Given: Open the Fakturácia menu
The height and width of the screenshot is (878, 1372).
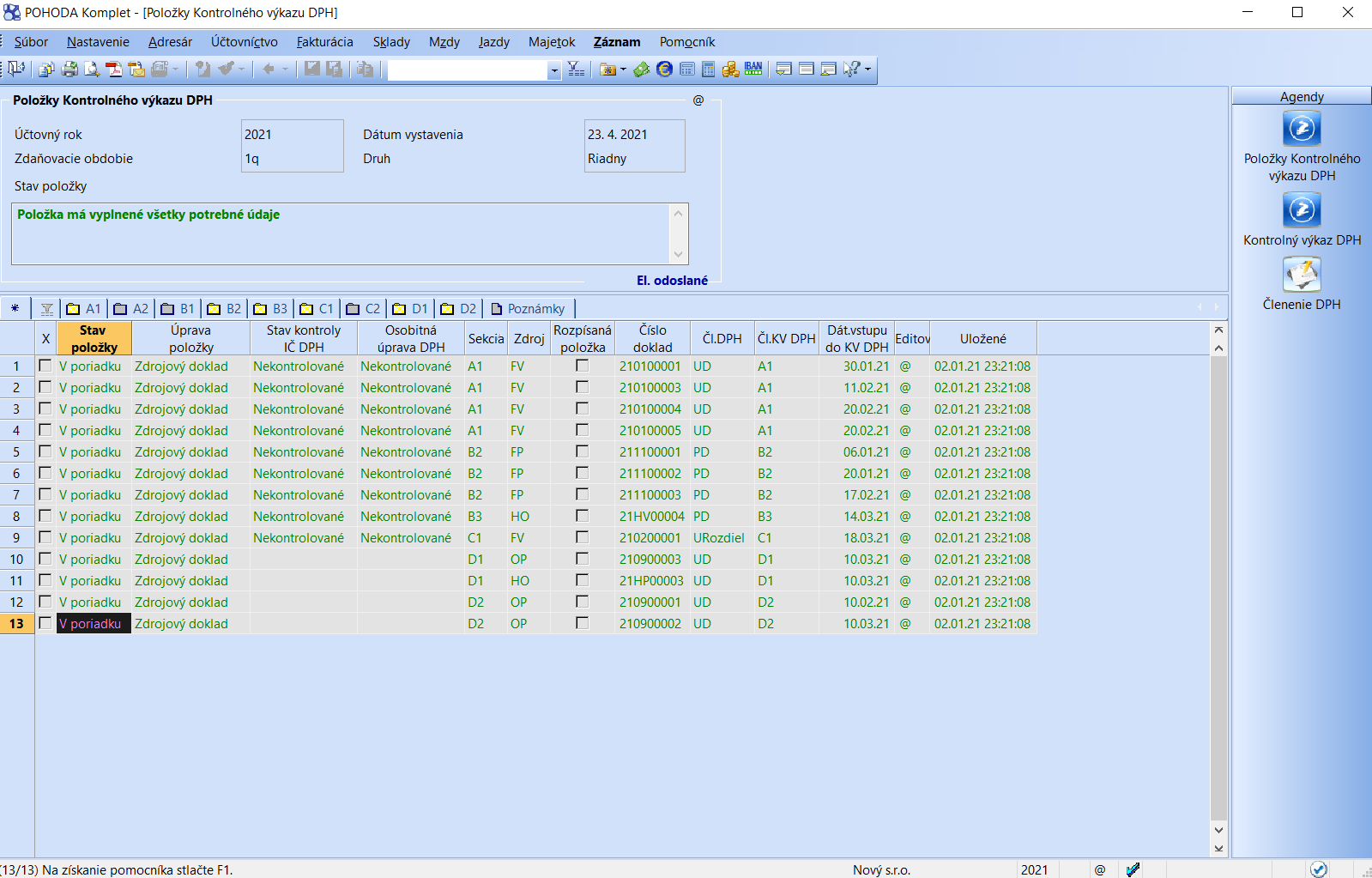Looking at the screenshot, I should [x=324, y=42].
